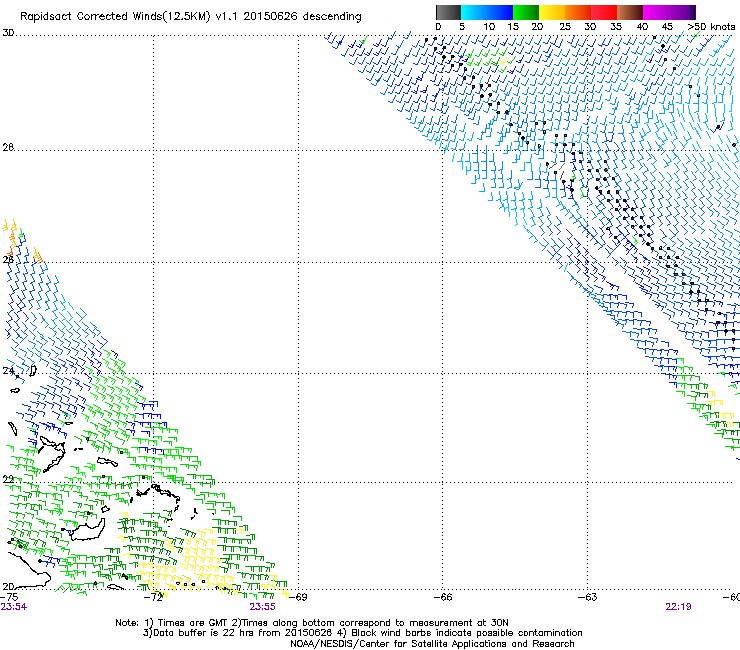Screen dimensions: 740x650
Task: Click the legend tick label 25
Action: (x=565, y=27)
